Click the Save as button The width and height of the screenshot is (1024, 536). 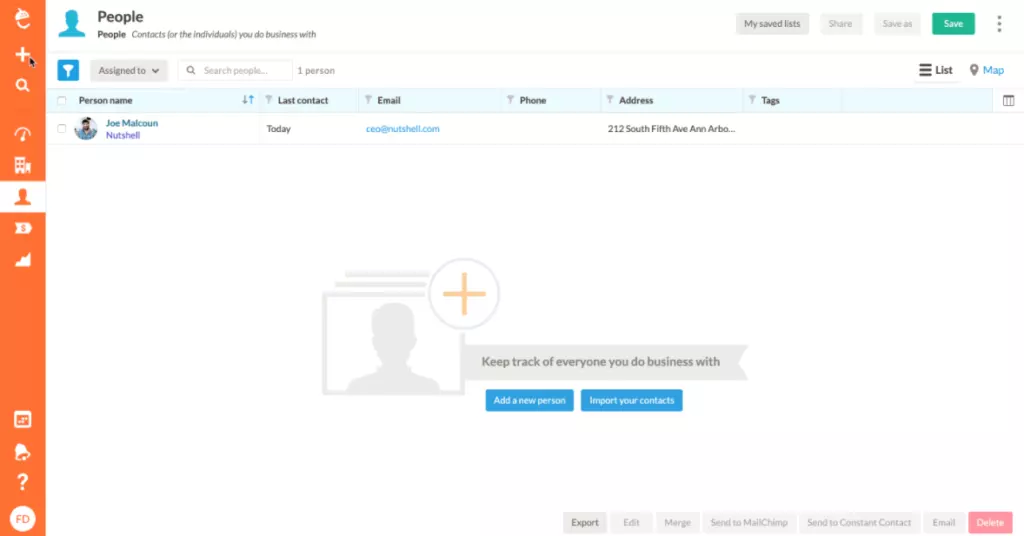click(x=897, y=24)
